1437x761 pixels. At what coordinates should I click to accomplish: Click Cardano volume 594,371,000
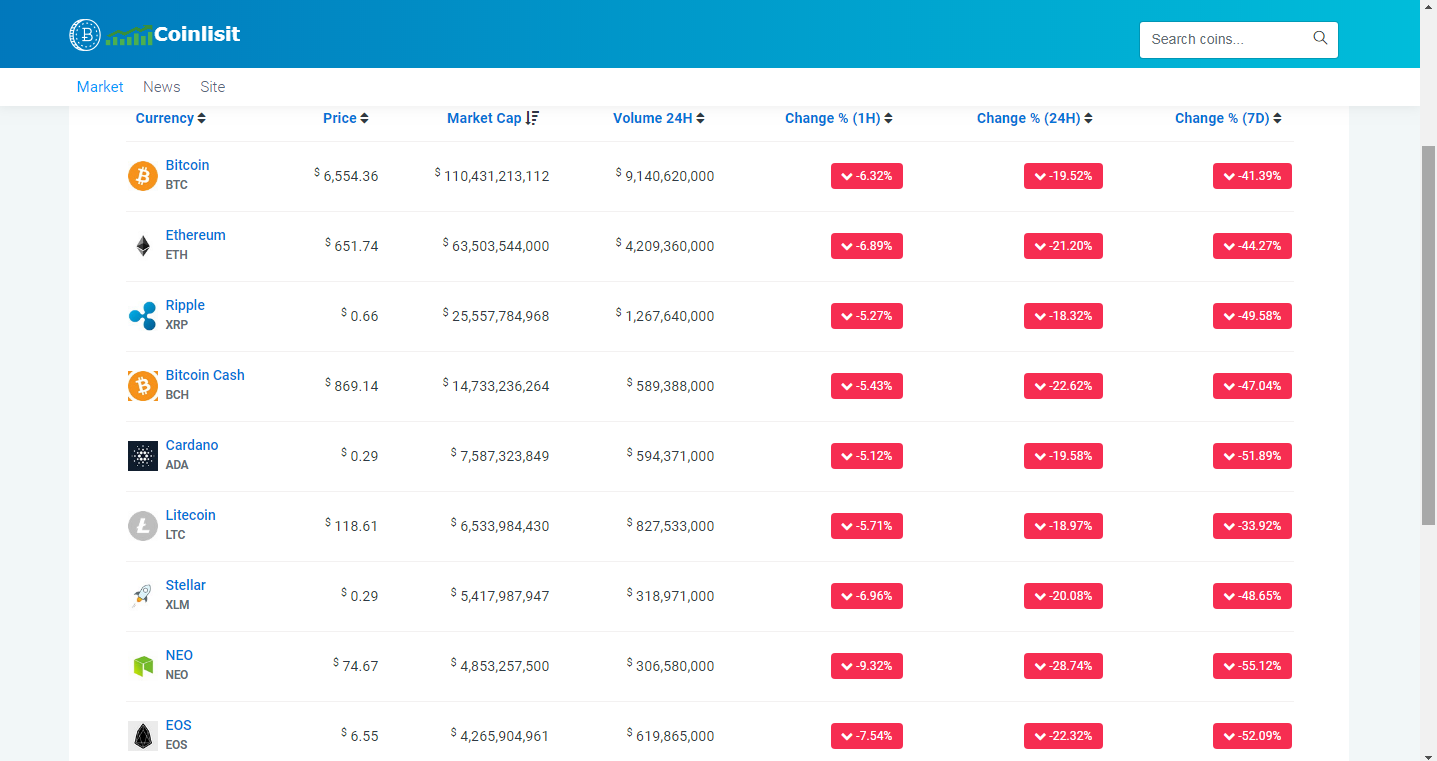point(671,456)
